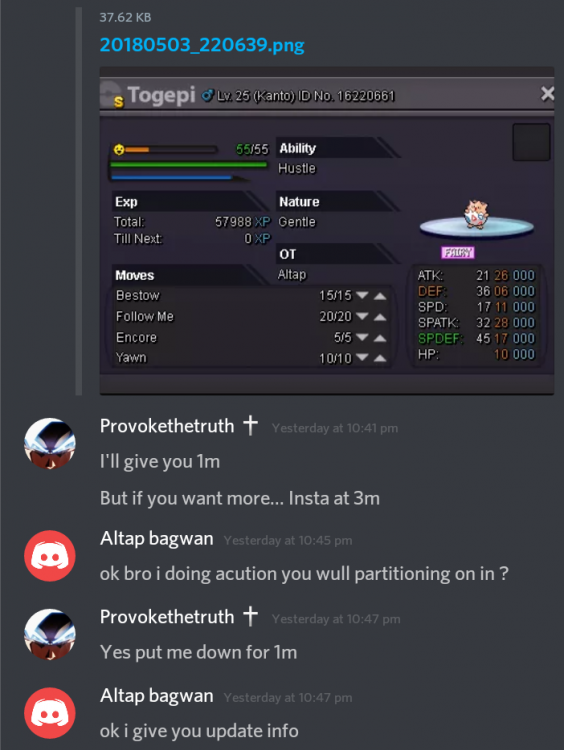564x750 pixels.
Task: Click the Togepi summary image attachment
Action: point(327,231)
